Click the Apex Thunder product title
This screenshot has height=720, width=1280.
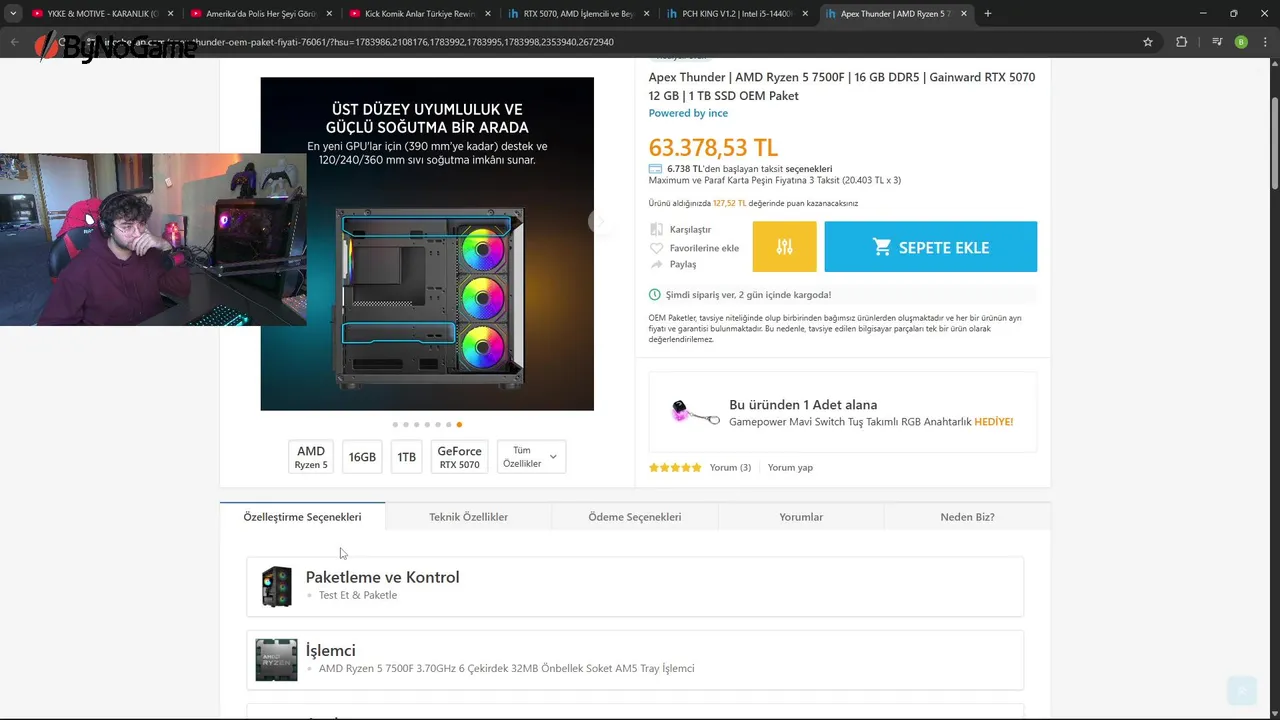point(842,86)
